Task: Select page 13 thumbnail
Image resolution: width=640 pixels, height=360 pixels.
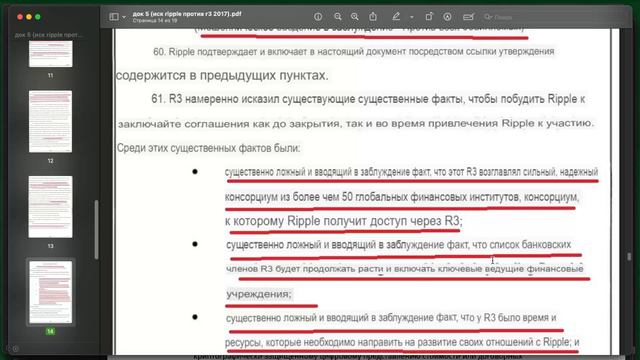Action: (51, 207)
